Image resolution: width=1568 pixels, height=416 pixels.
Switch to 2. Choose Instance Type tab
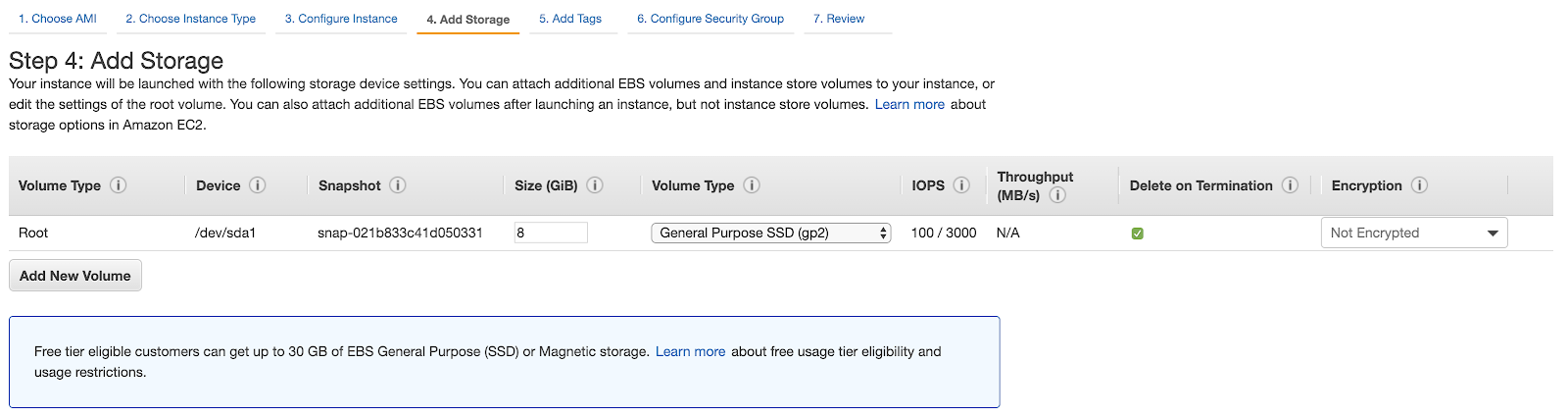(x=190, y=19)
